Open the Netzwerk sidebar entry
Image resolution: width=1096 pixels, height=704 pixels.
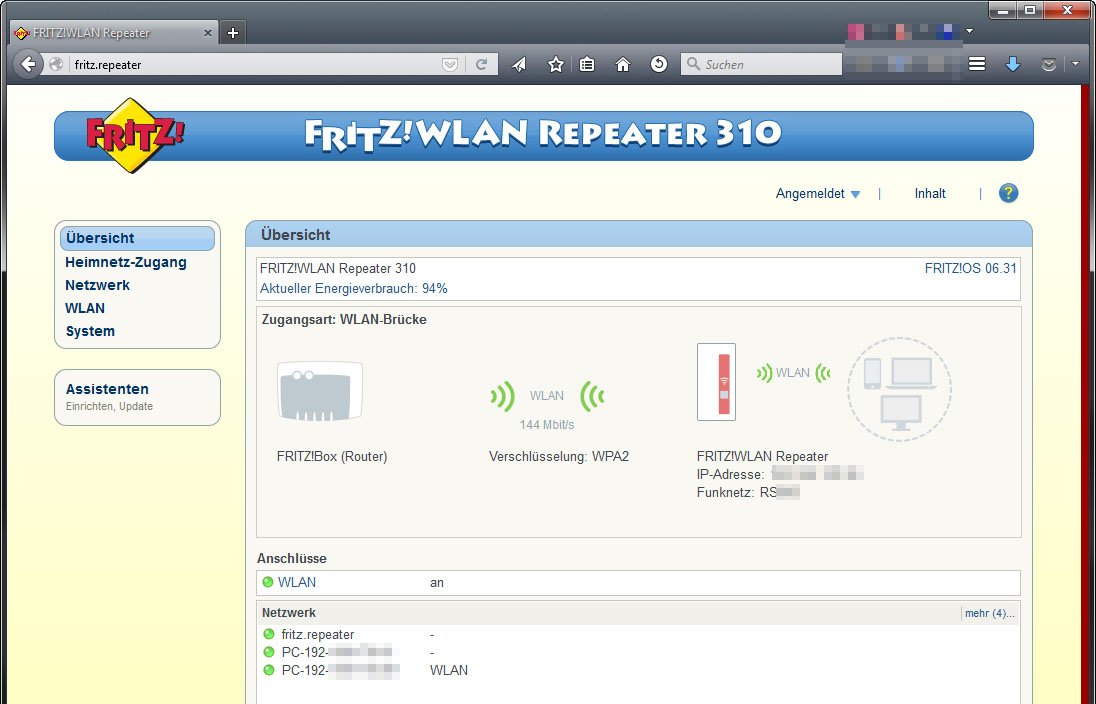[97, 285]
